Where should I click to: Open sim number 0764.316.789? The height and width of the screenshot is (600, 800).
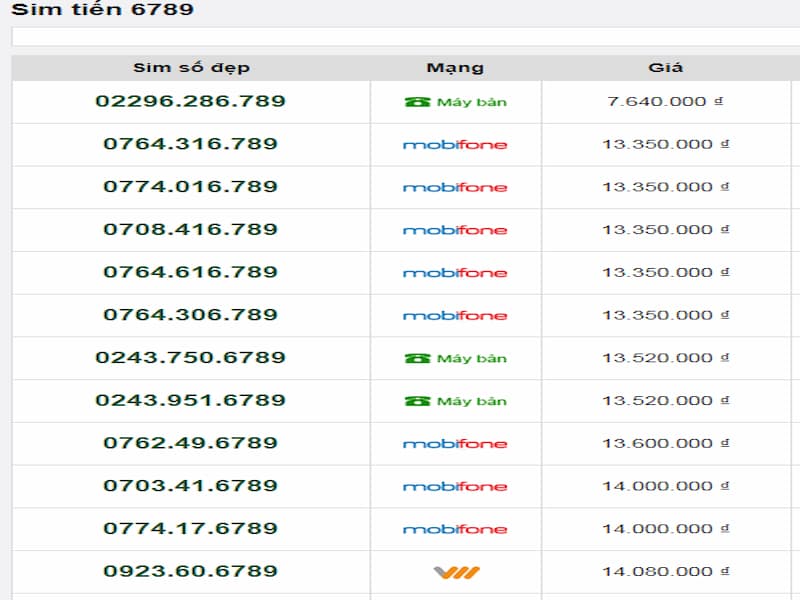[190, 144]
